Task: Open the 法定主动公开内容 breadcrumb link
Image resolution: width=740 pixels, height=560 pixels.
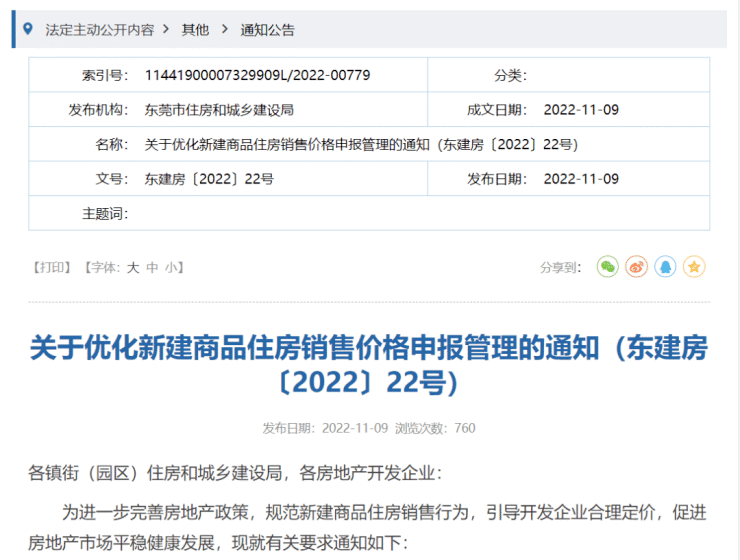Action: click(x=100, y=30)
